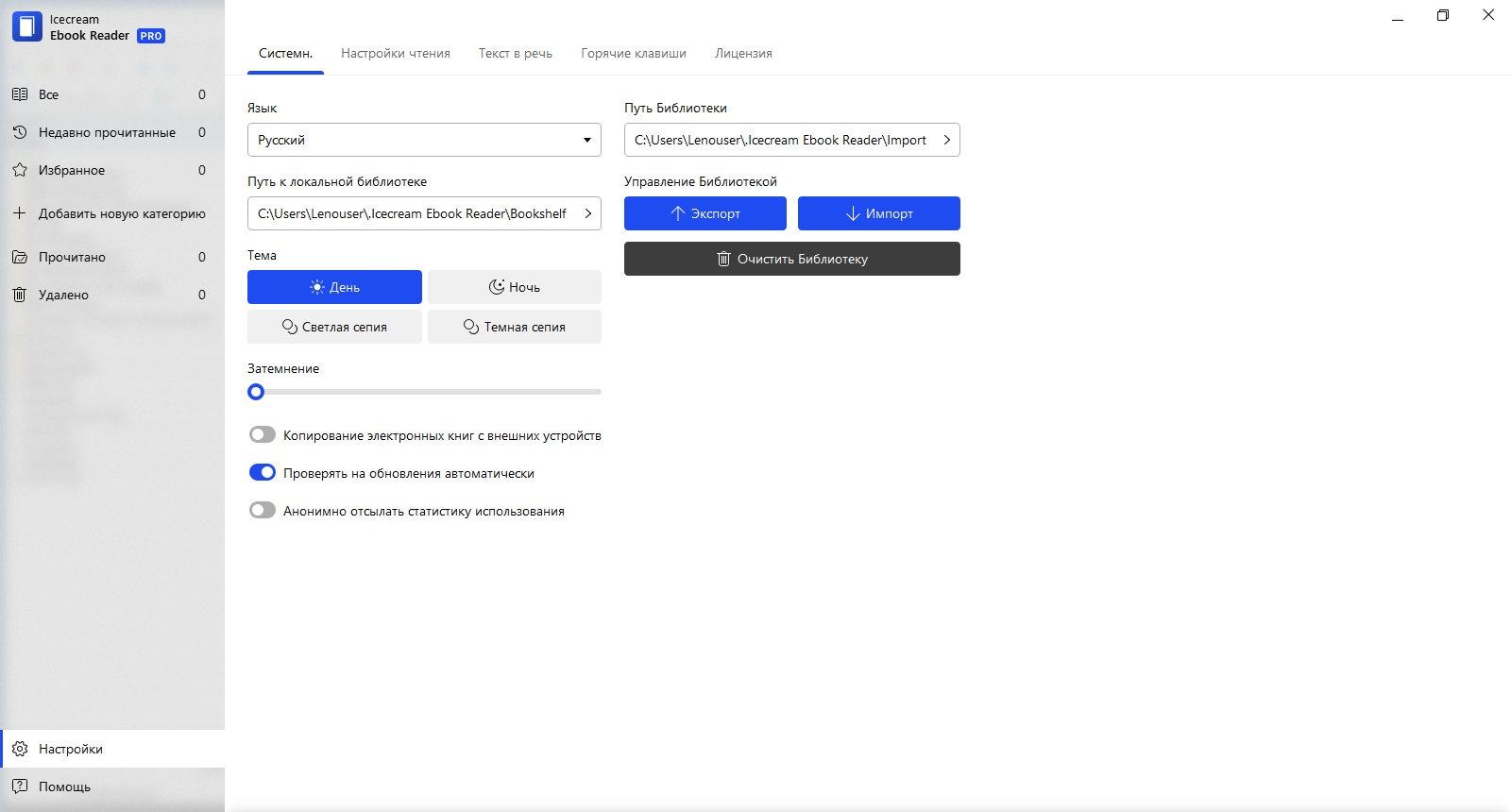The image size is (1511, 812).
Task: Click the star icon next to Избранное
Action: tap(19, 170)
